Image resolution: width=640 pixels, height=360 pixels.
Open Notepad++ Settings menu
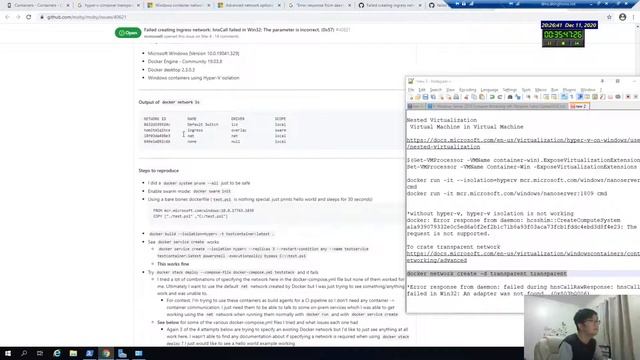509,90
